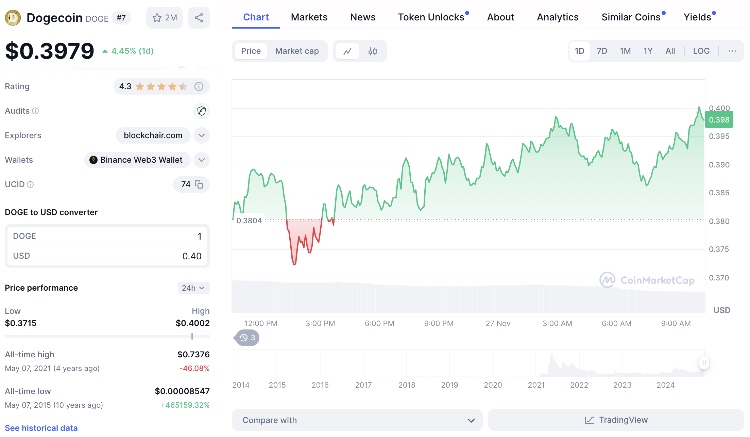Click the 24h low value $0.3715
750x437 pixels.
click(21, 323)
